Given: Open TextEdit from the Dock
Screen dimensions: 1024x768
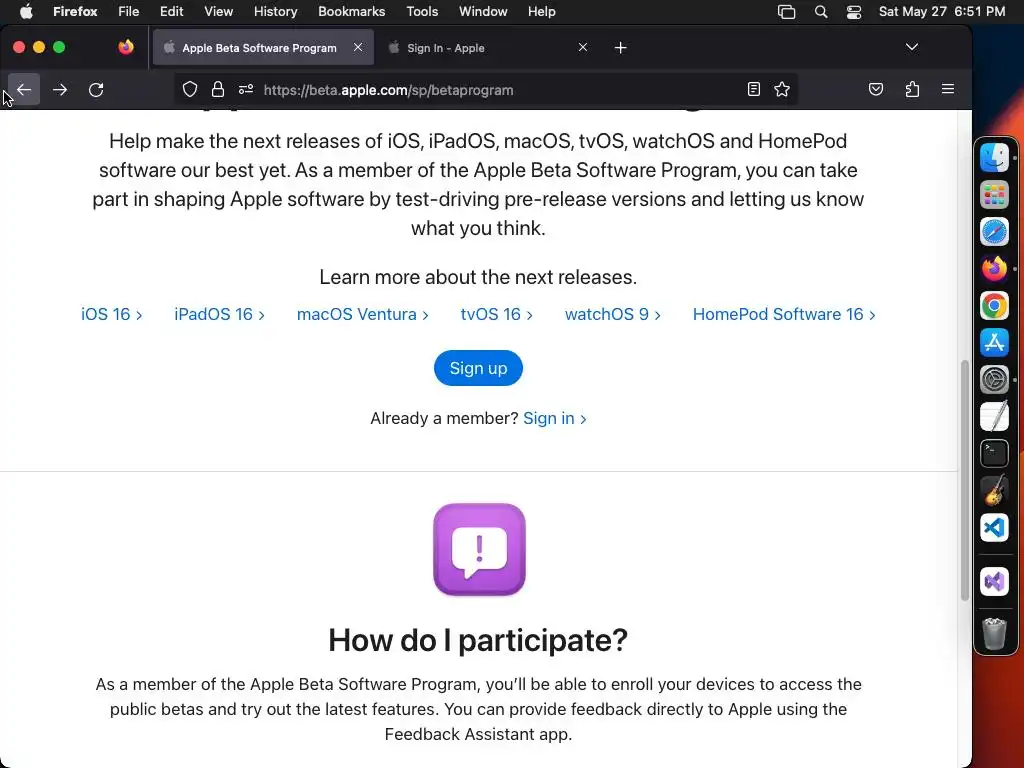Looking at the screenshot, I should (x=994, y=417).
